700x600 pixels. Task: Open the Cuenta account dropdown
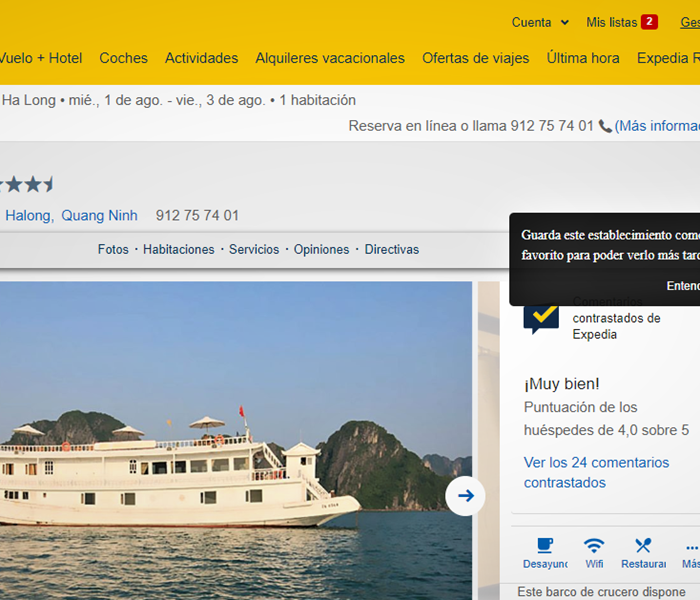tap(540, 22)
